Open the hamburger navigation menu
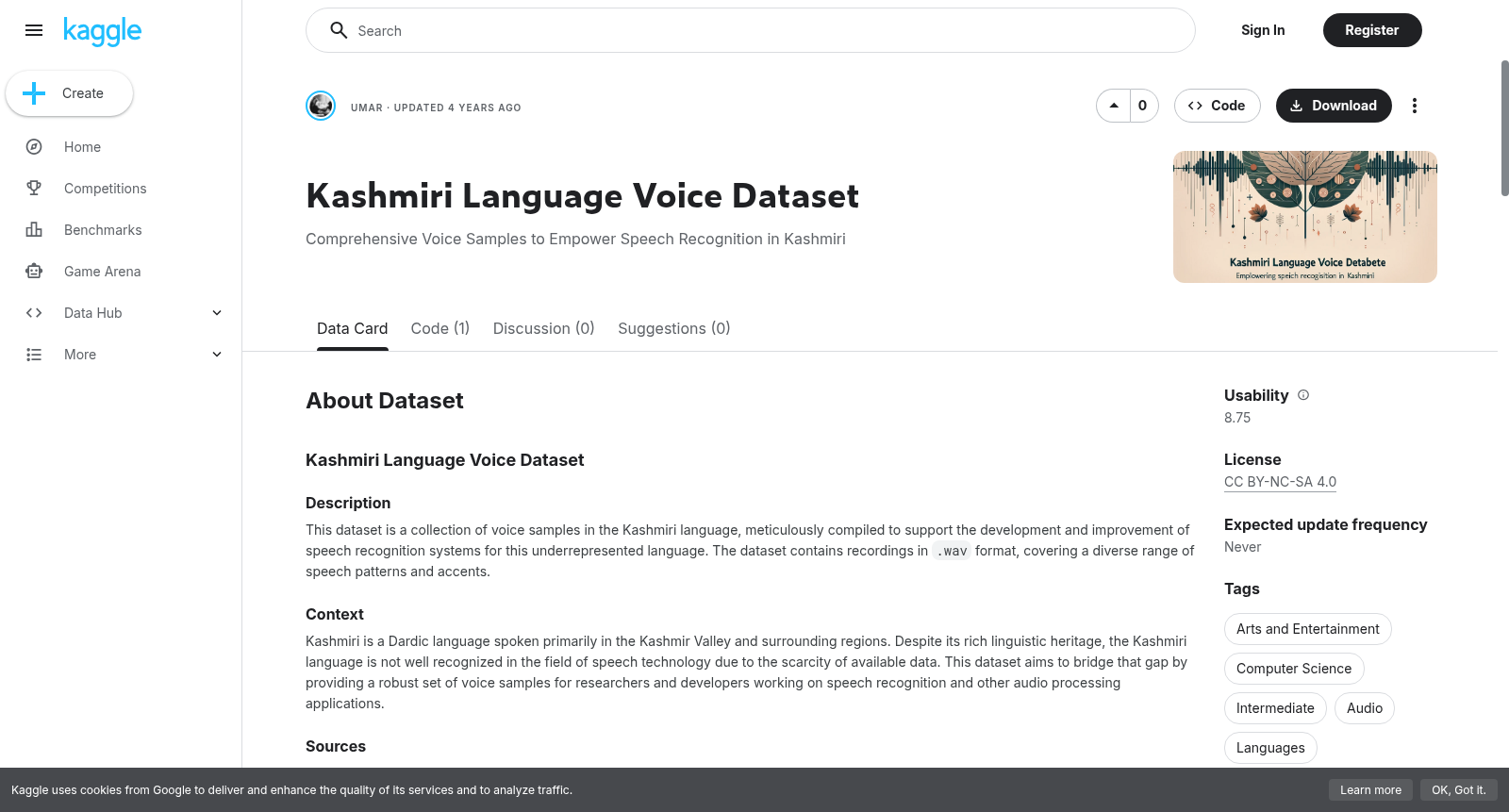The width and height of the screenshot is (1509, 812). click(x=34, y=30)
